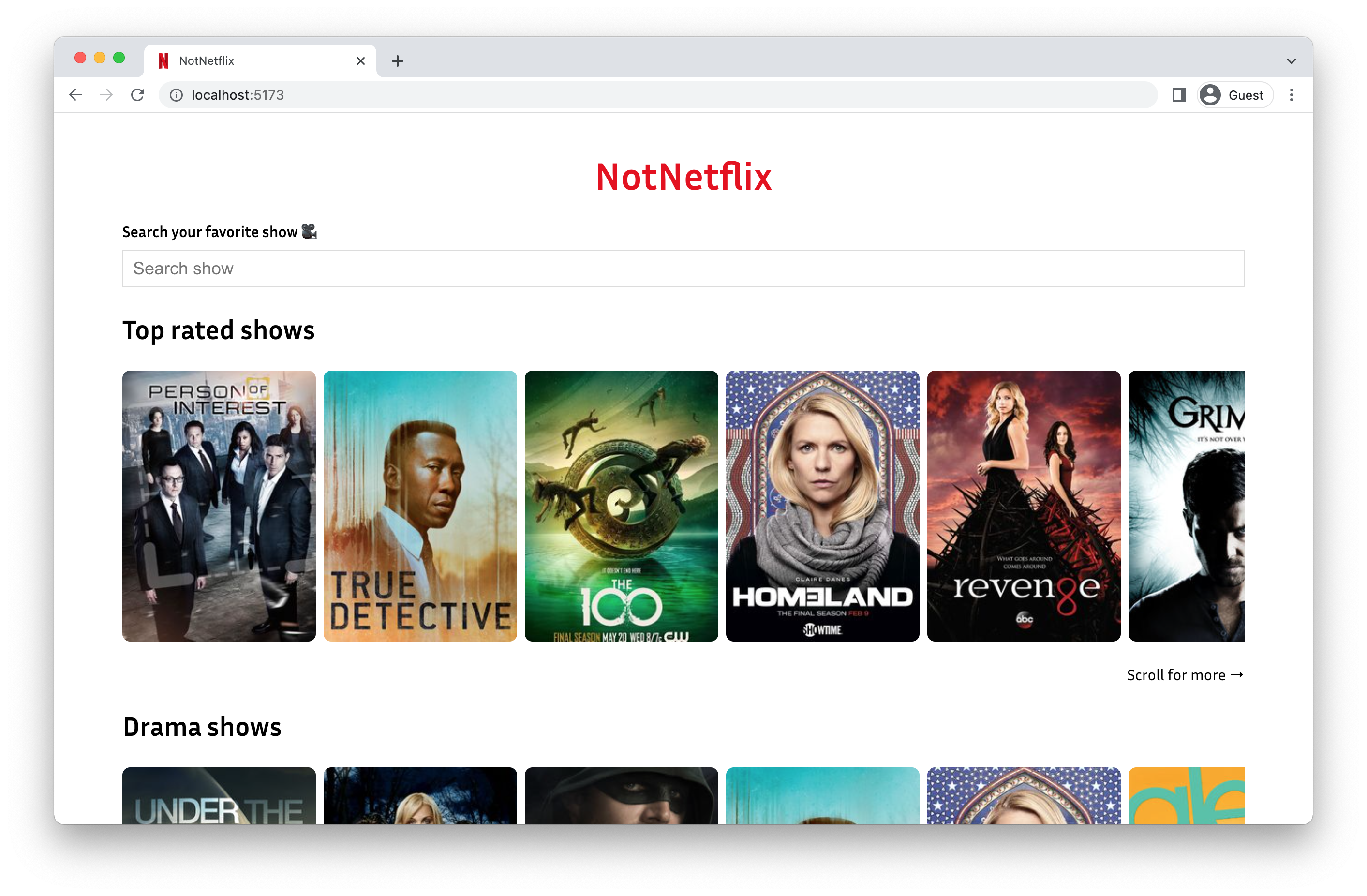The image size is (1367, 896).
Task: Reload the localhost page
Action: [x=137, y=95]
